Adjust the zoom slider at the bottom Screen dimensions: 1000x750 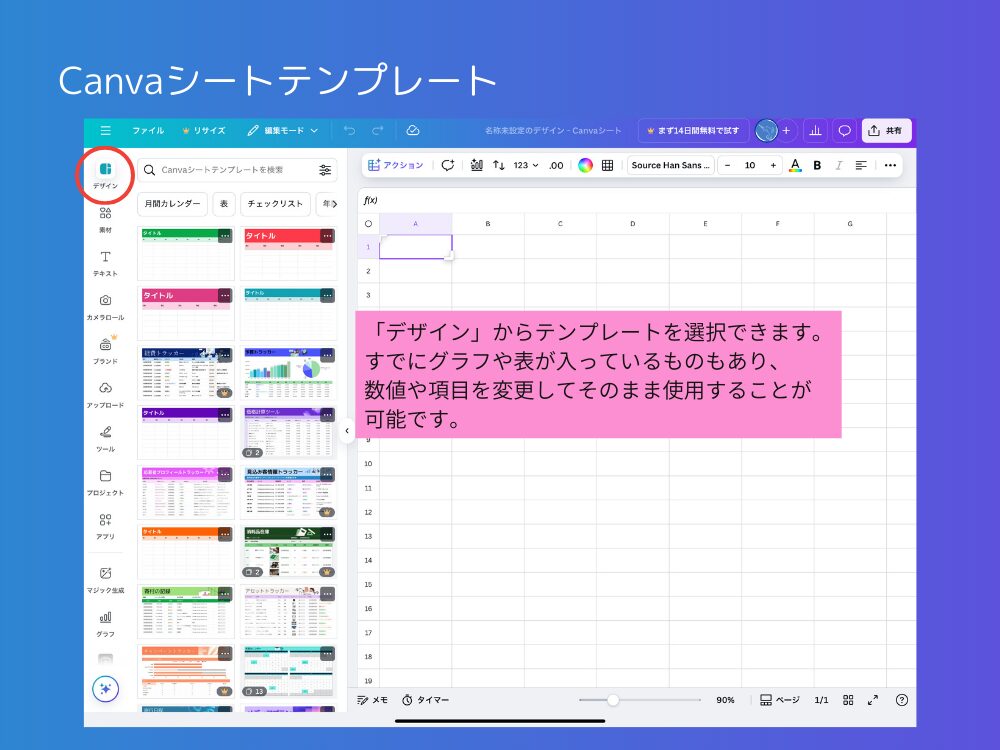click(x=613, y=700)
